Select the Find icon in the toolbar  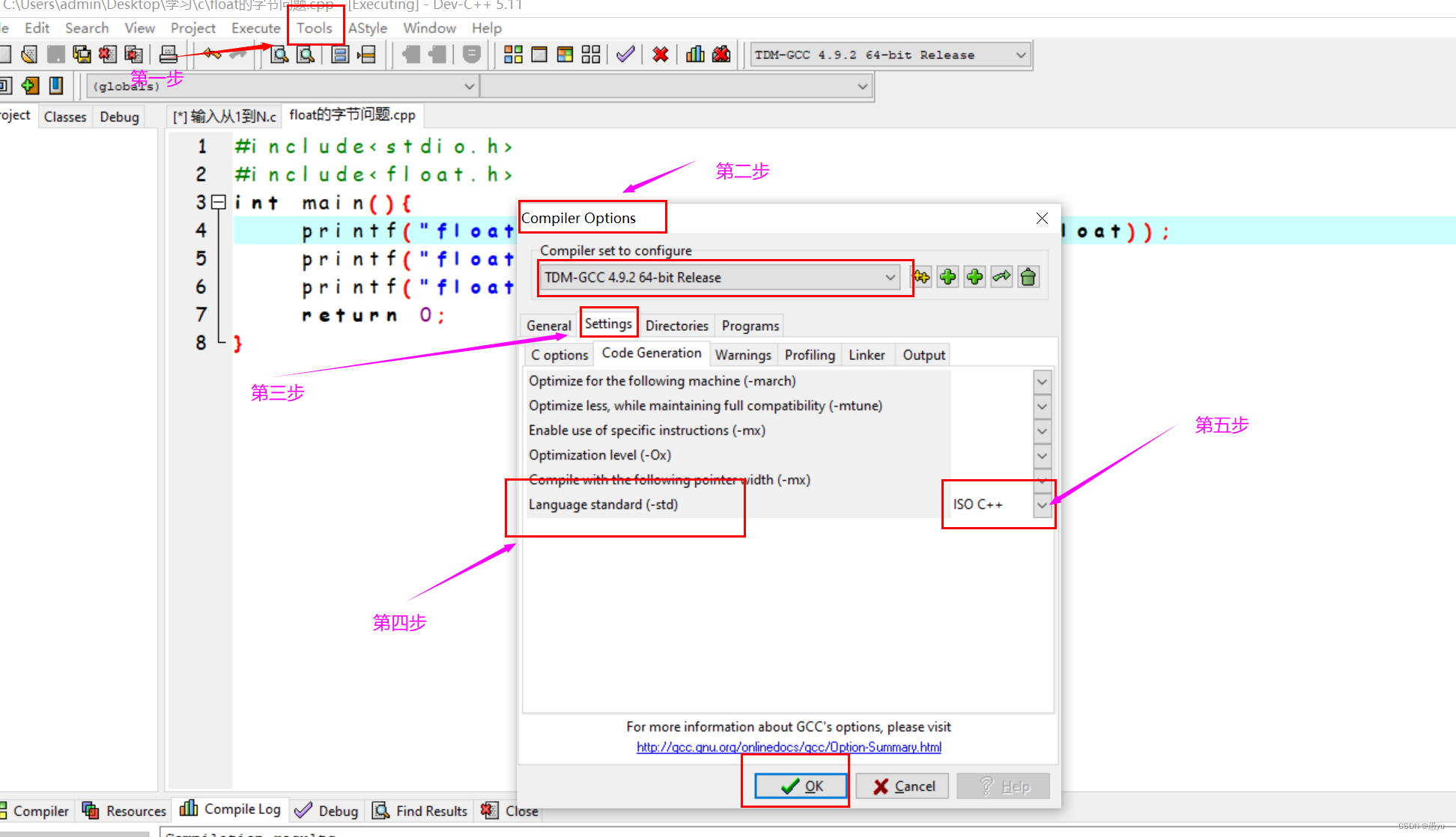tap(279, 54)
